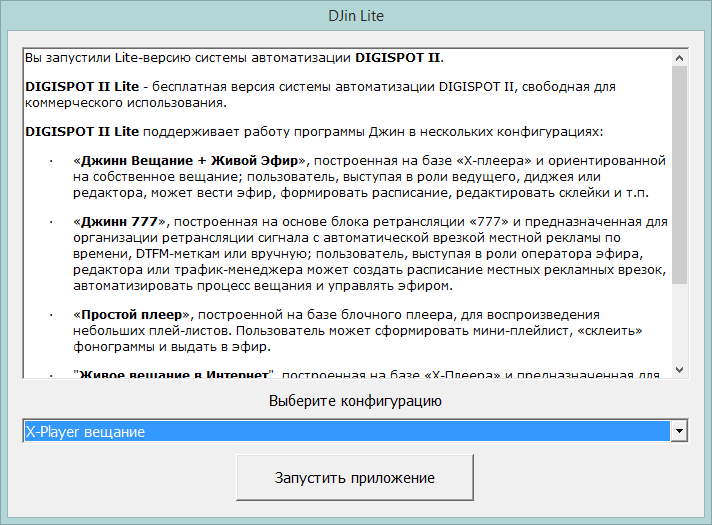This screenshot has width=712, height=525.
Task: Click the text автоматизировать процесс вещания и управлять эфиром
Action: point(263,286)
